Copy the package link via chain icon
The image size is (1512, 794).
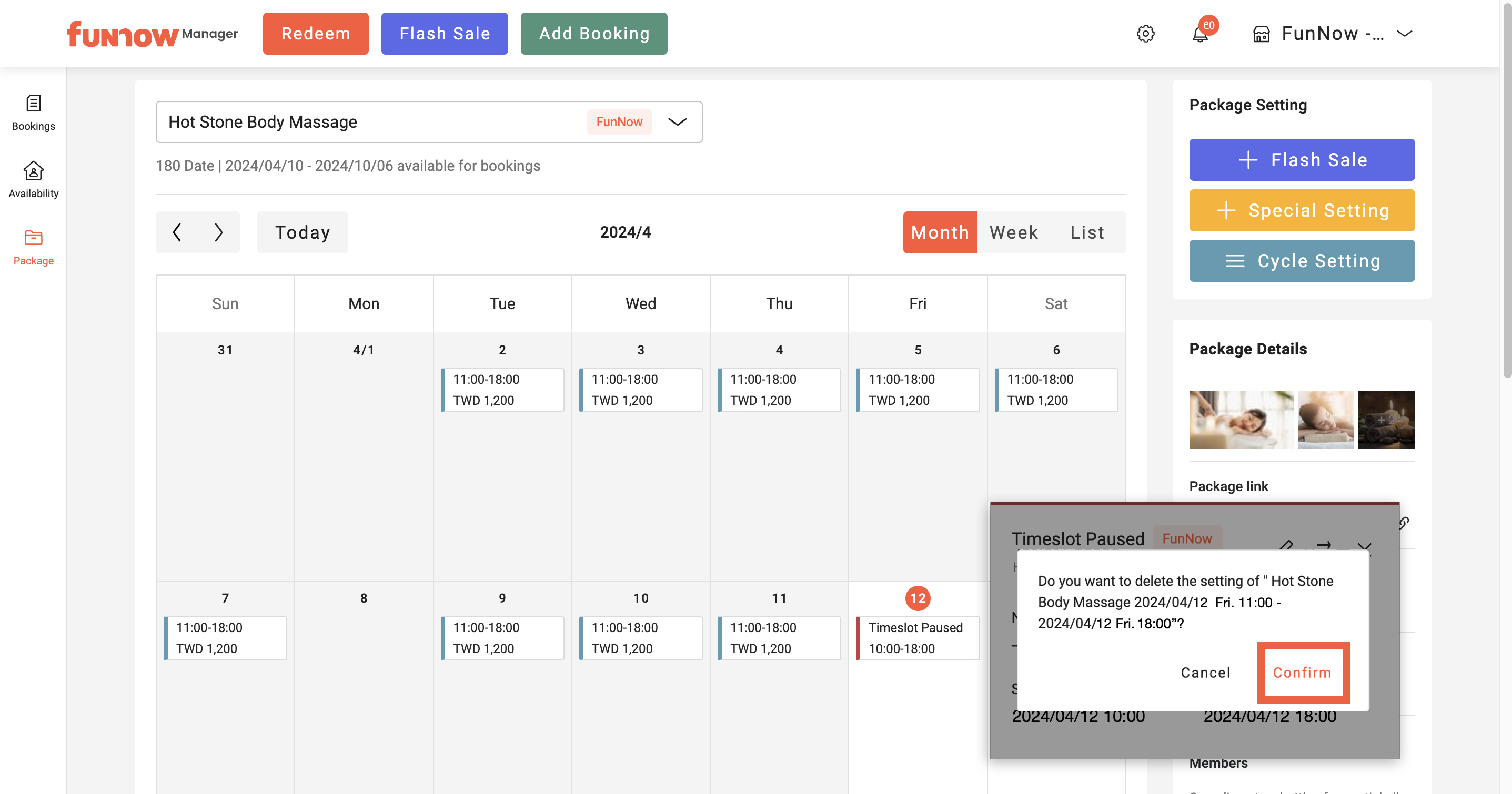(x=1404, y=522)
